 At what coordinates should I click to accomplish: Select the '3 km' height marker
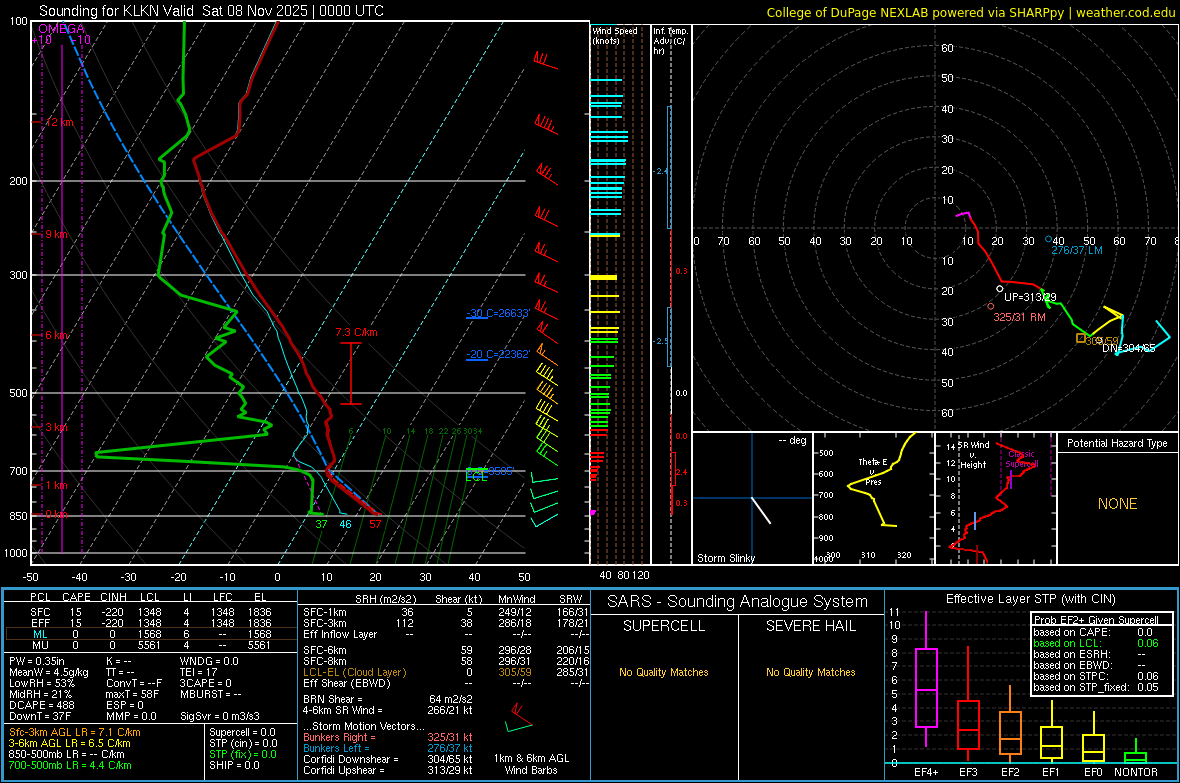pyautogui.click(x=56, y=427)
